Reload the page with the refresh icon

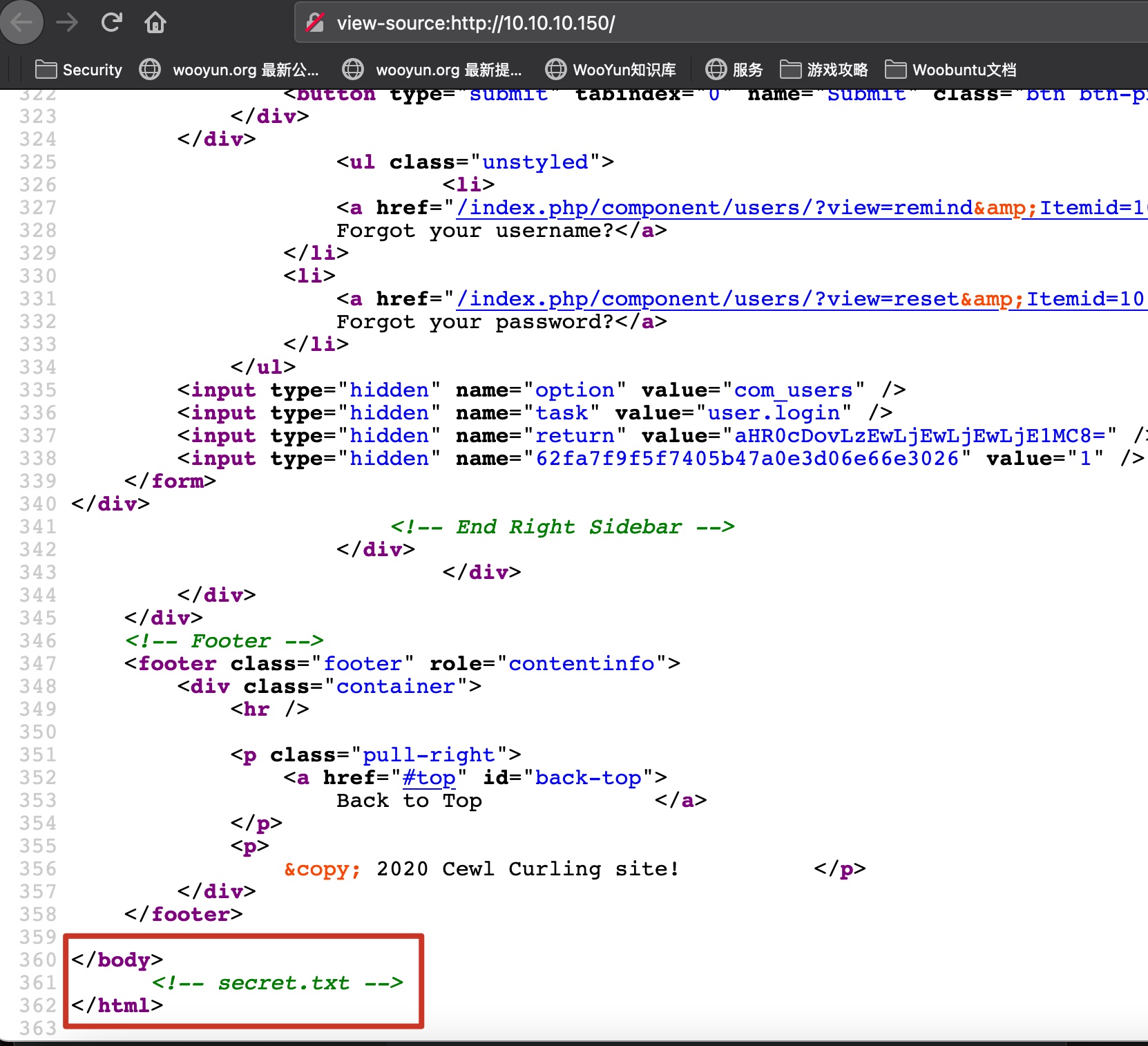pyautogui.click(x=111, y=23)
